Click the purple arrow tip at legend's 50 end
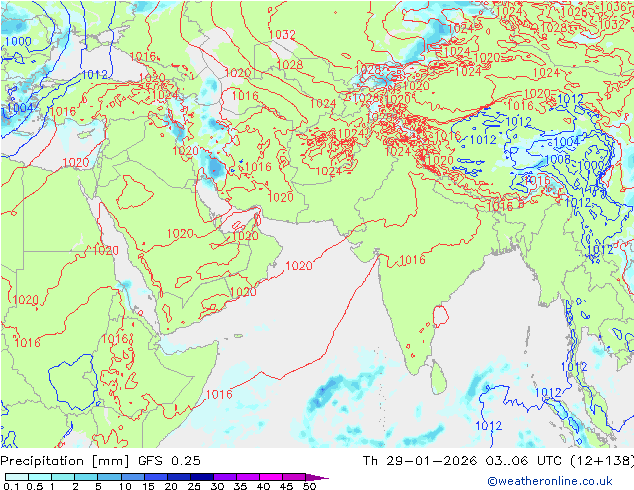Image resolution: width=634 pixels, height=490 pixels. (317, 477)
